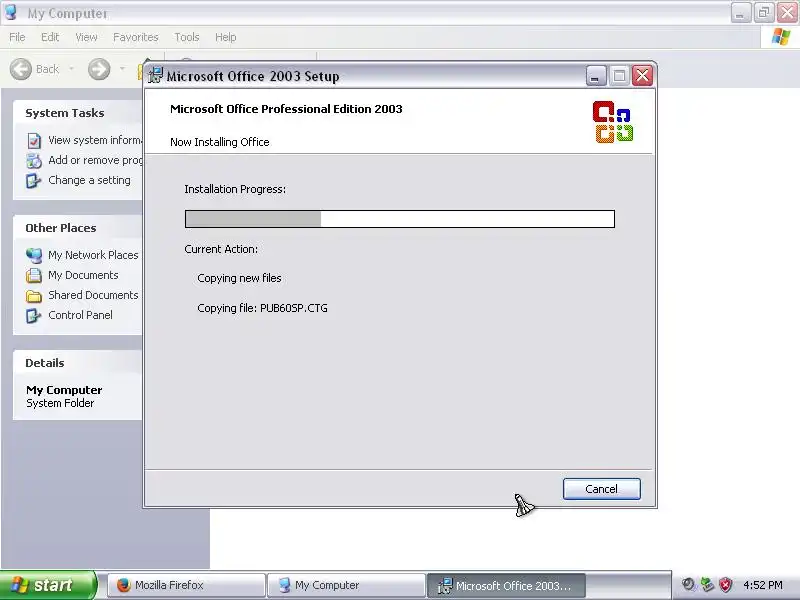Open the Edit menu in My Computer
Image resolution: width=800 pixels, height=600 pixels.
(50, 37)
